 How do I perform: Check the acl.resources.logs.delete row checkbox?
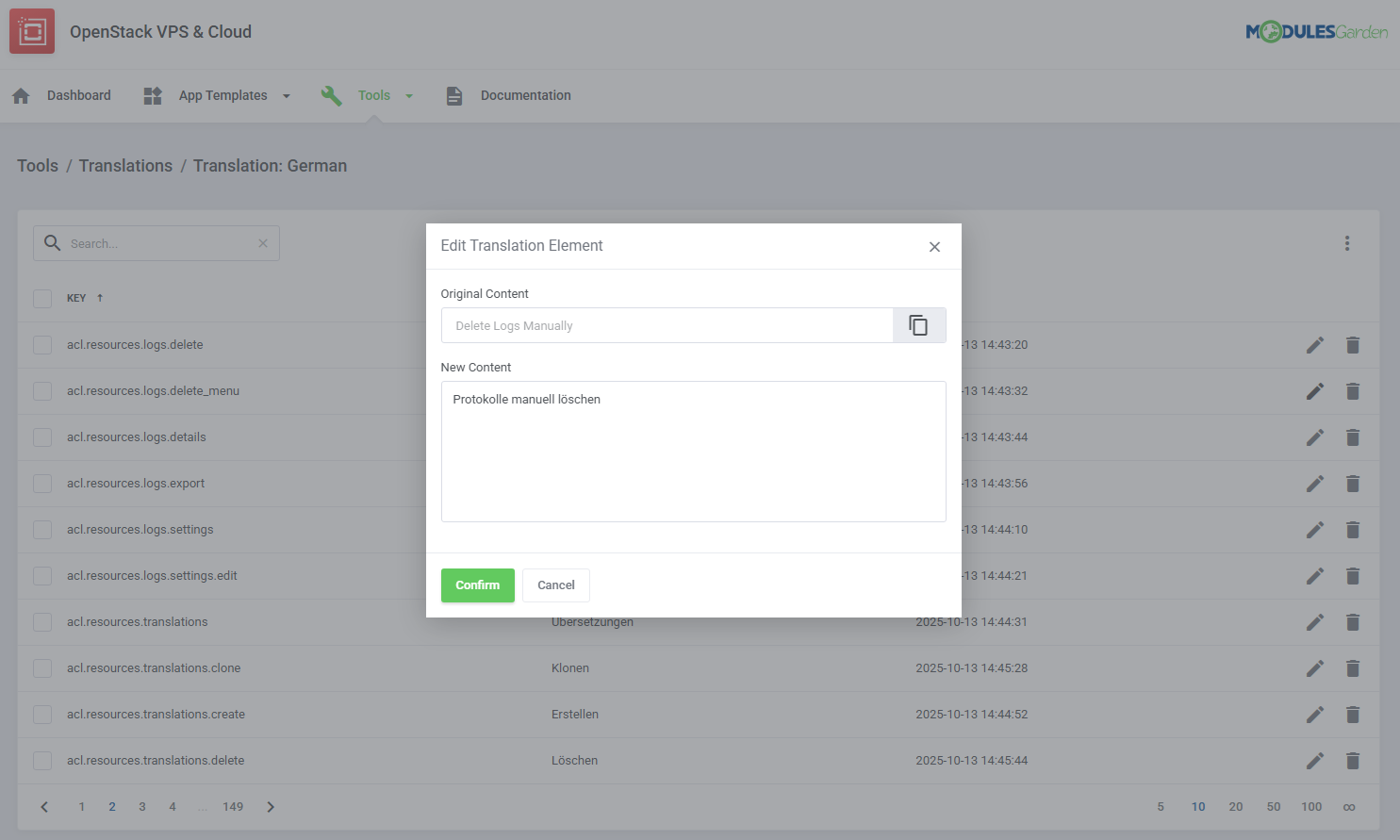tap(41, 344)
